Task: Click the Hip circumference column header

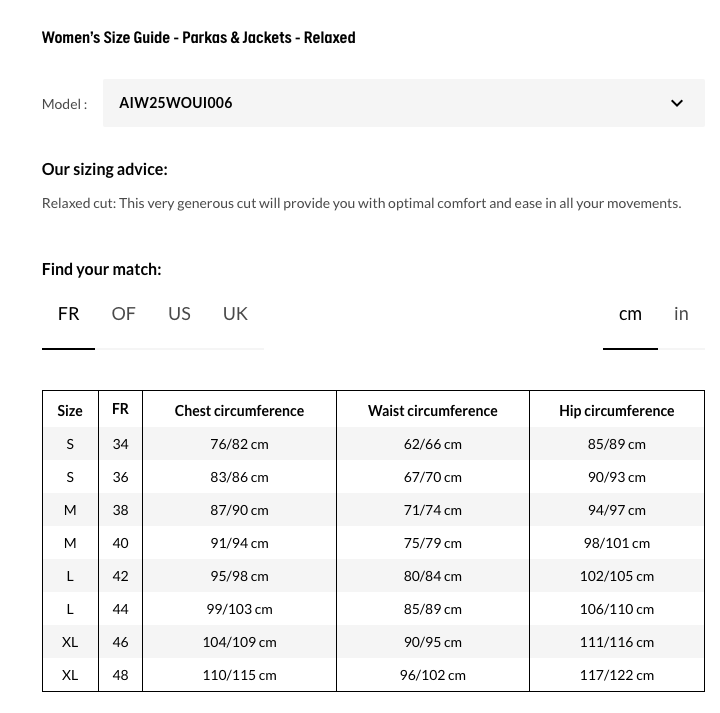Action: coord(616,411)
